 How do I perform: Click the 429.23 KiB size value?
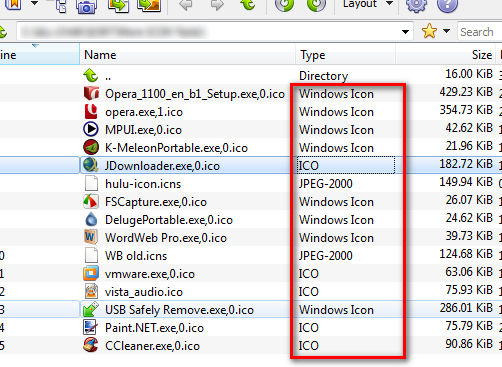466,92
